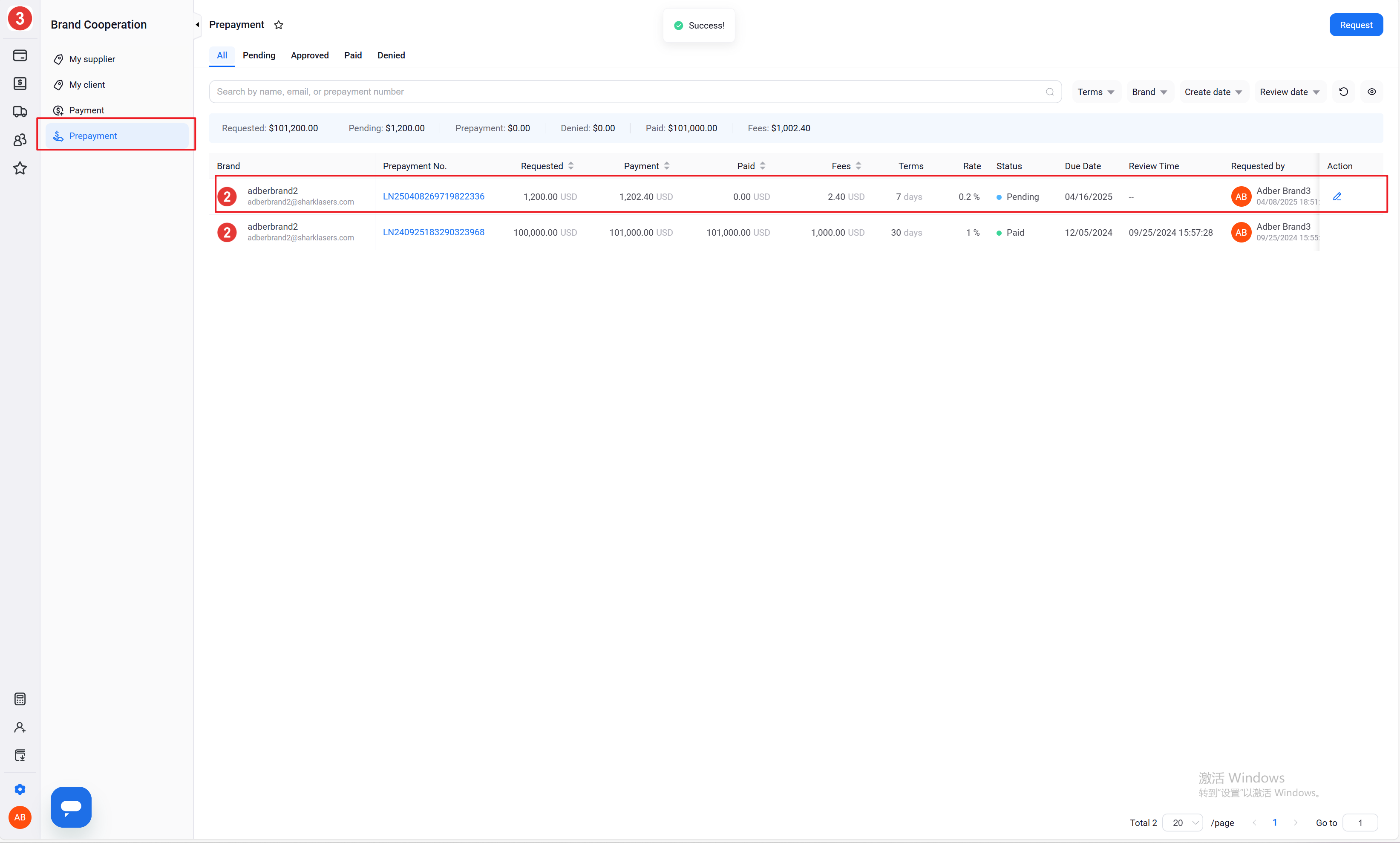Open Prepayment in the sidebar
This screenshot has width=1400, height=843.
(x=117, y=136)
